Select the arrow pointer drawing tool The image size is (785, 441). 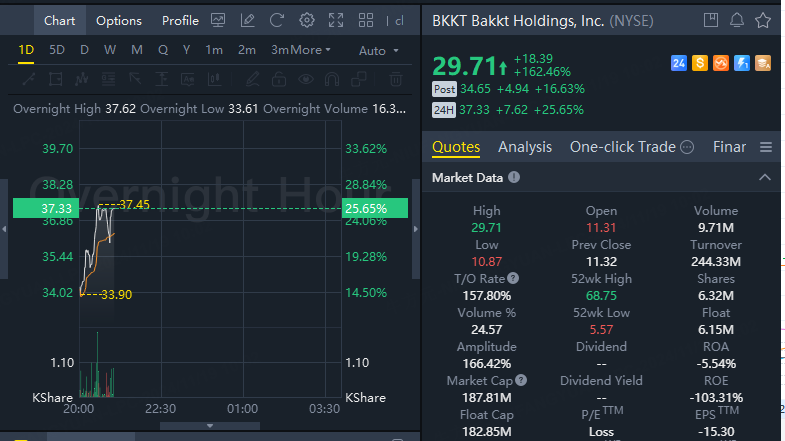pos(135,79)
